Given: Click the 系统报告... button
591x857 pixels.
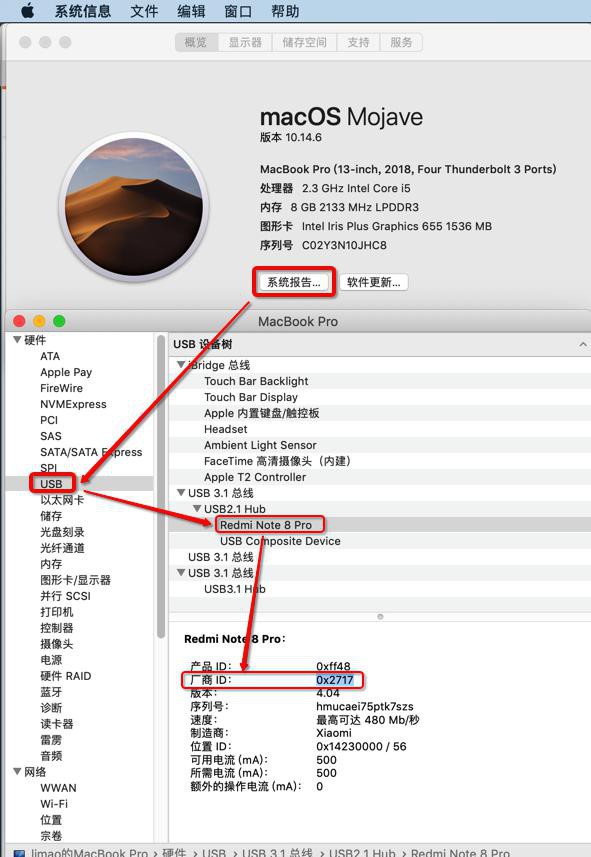Looking at the screenshot, I should tap(294, 282).
